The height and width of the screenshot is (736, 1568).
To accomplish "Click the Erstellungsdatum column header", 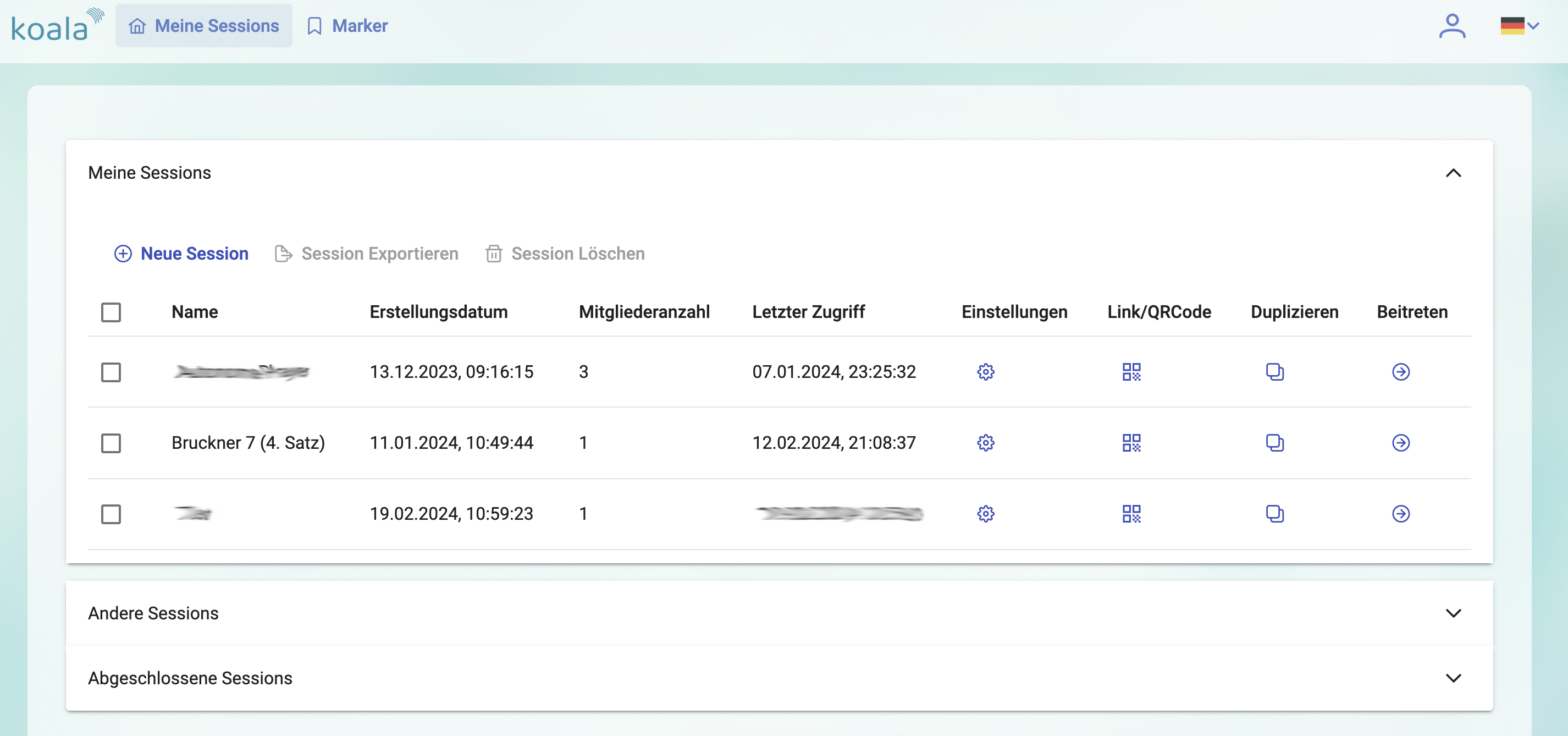I will pos(438,312).
